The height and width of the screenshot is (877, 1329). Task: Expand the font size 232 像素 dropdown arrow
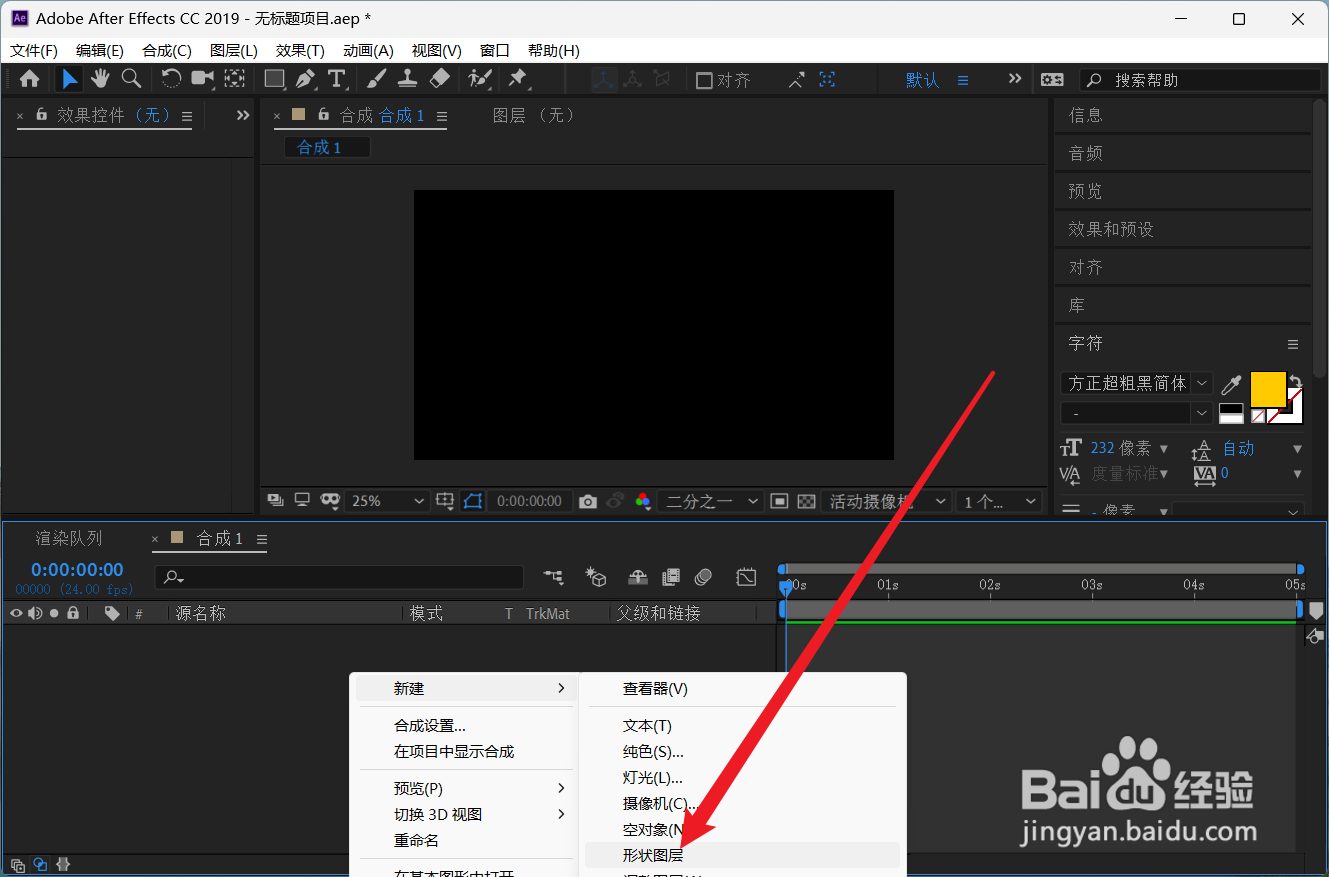coord(1163,449)
